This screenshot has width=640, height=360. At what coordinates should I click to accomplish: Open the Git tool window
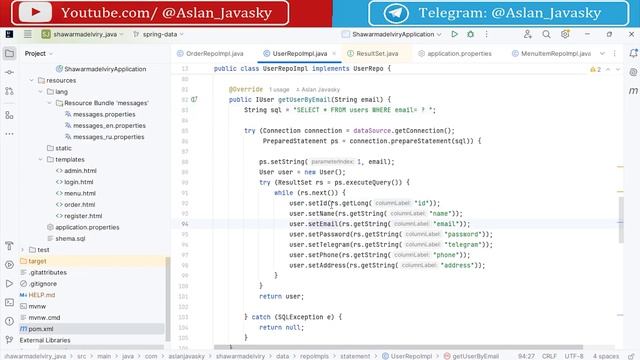coord(9,340)
